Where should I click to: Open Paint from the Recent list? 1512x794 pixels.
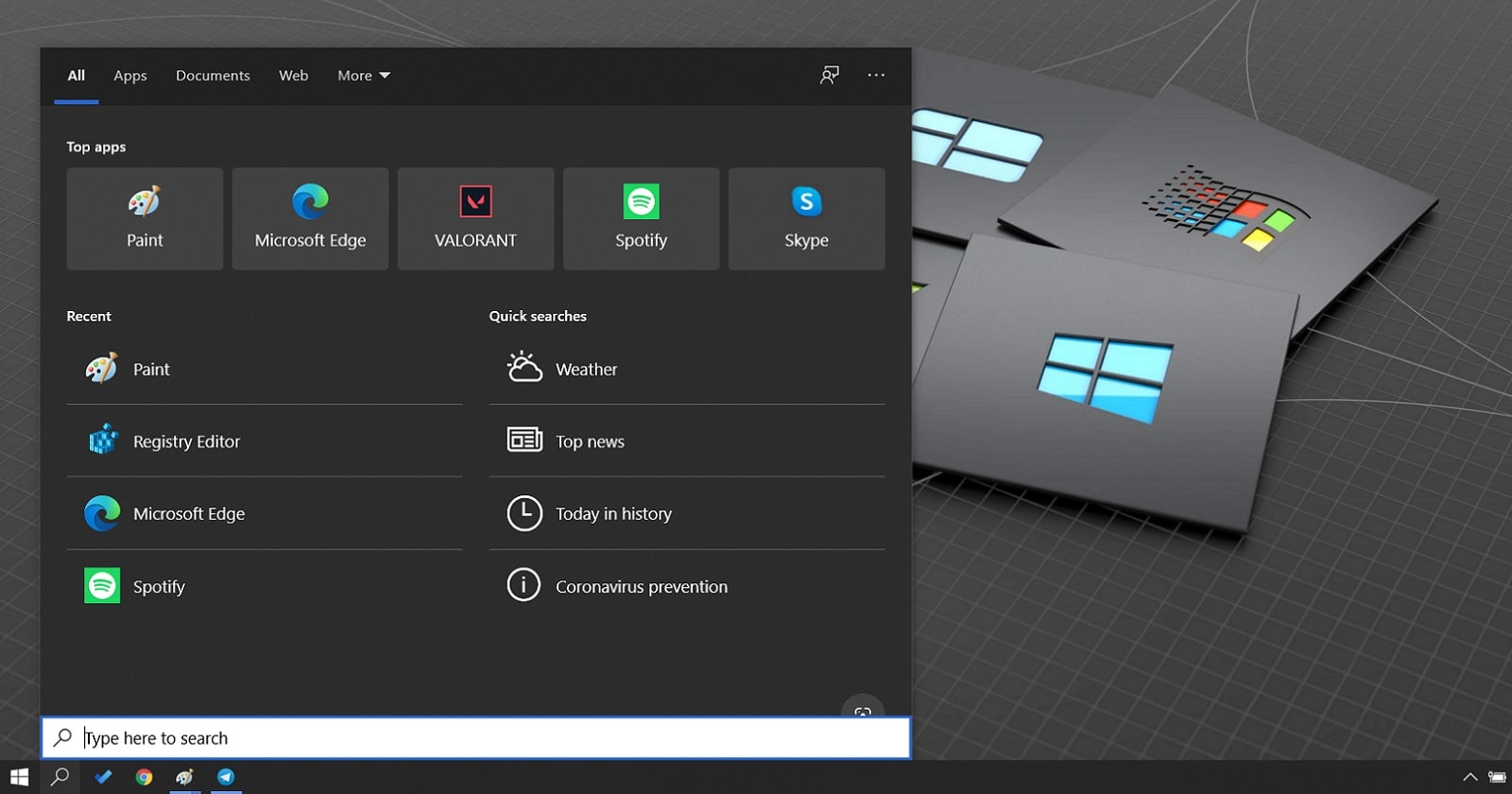(x=265, y=369)
